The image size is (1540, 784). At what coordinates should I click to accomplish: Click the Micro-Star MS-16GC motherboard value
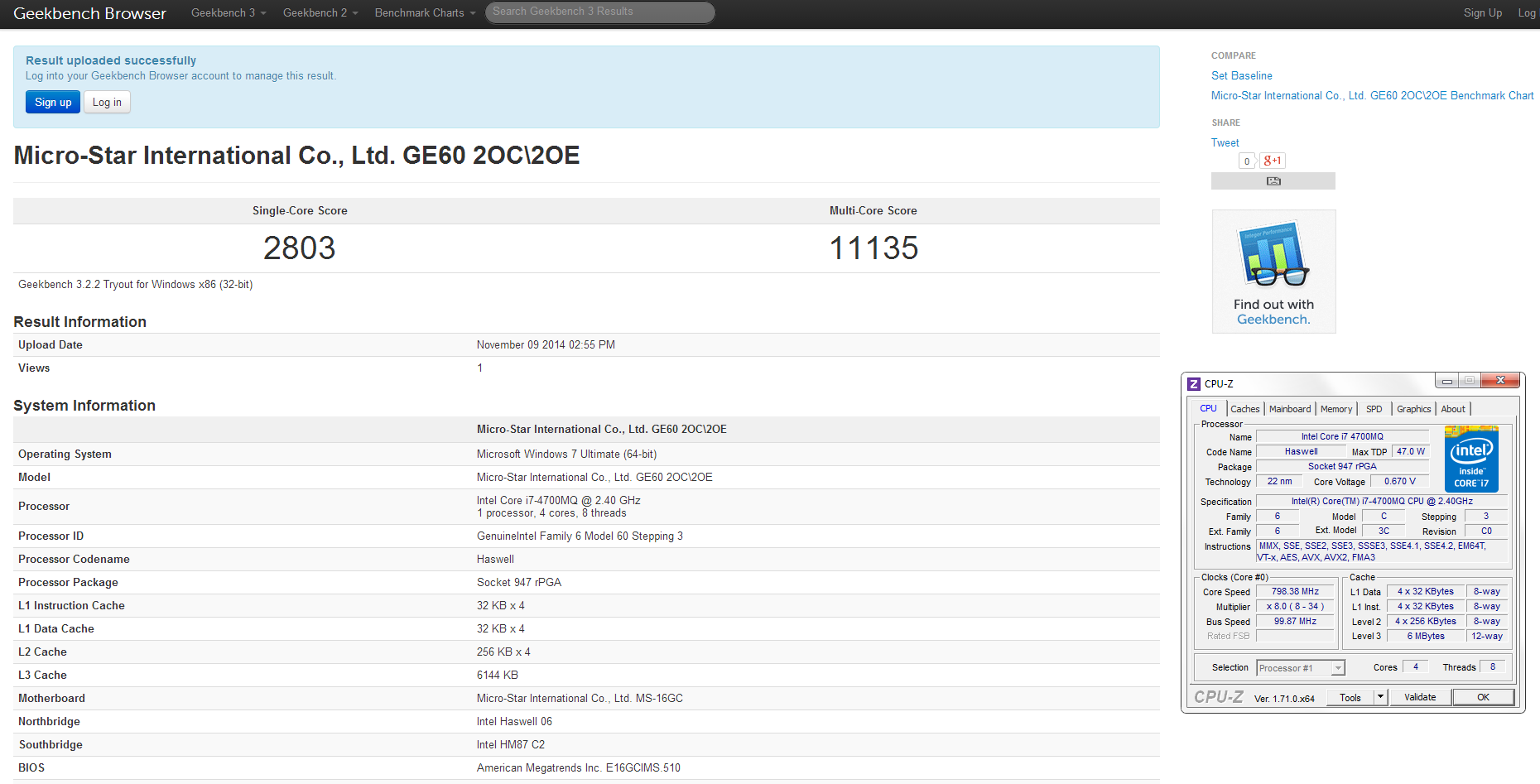[580, 698]
